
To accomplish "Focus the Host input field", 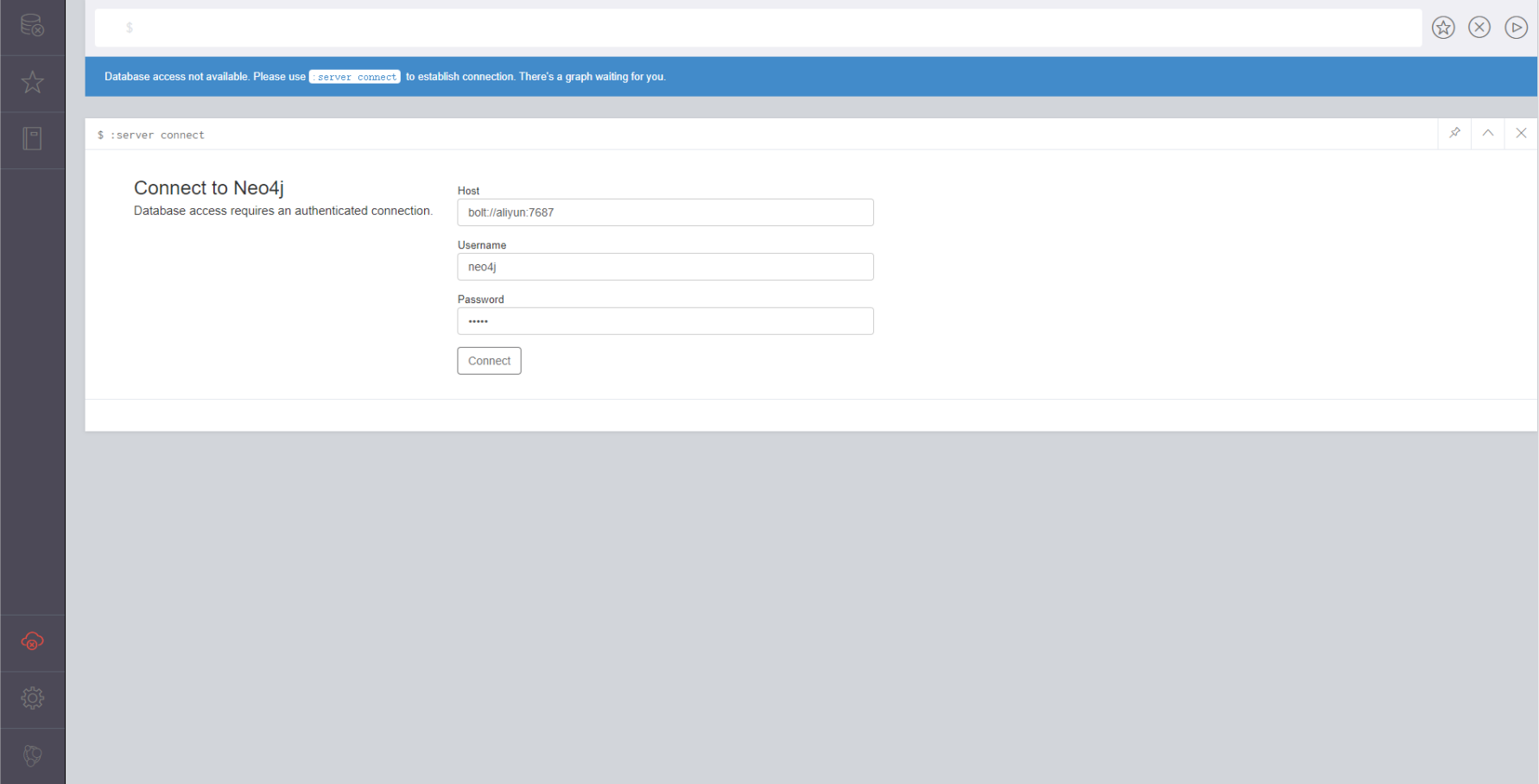I will 665,212.
